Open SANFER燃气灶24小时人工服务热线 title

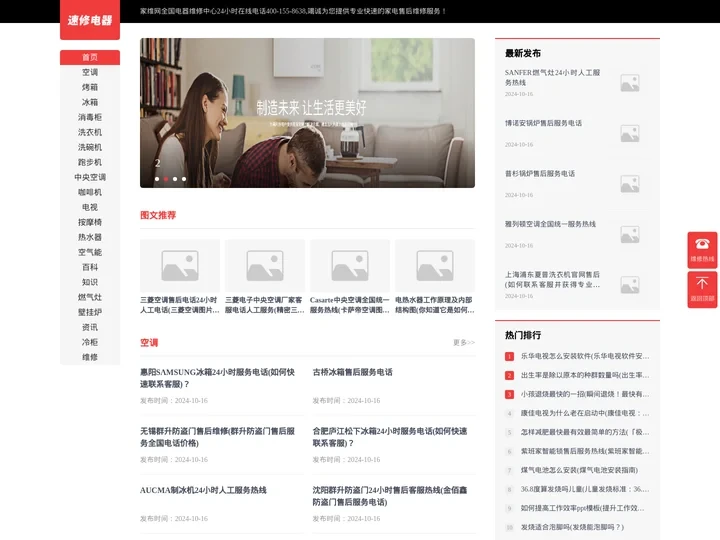click(x=552, y=78)
